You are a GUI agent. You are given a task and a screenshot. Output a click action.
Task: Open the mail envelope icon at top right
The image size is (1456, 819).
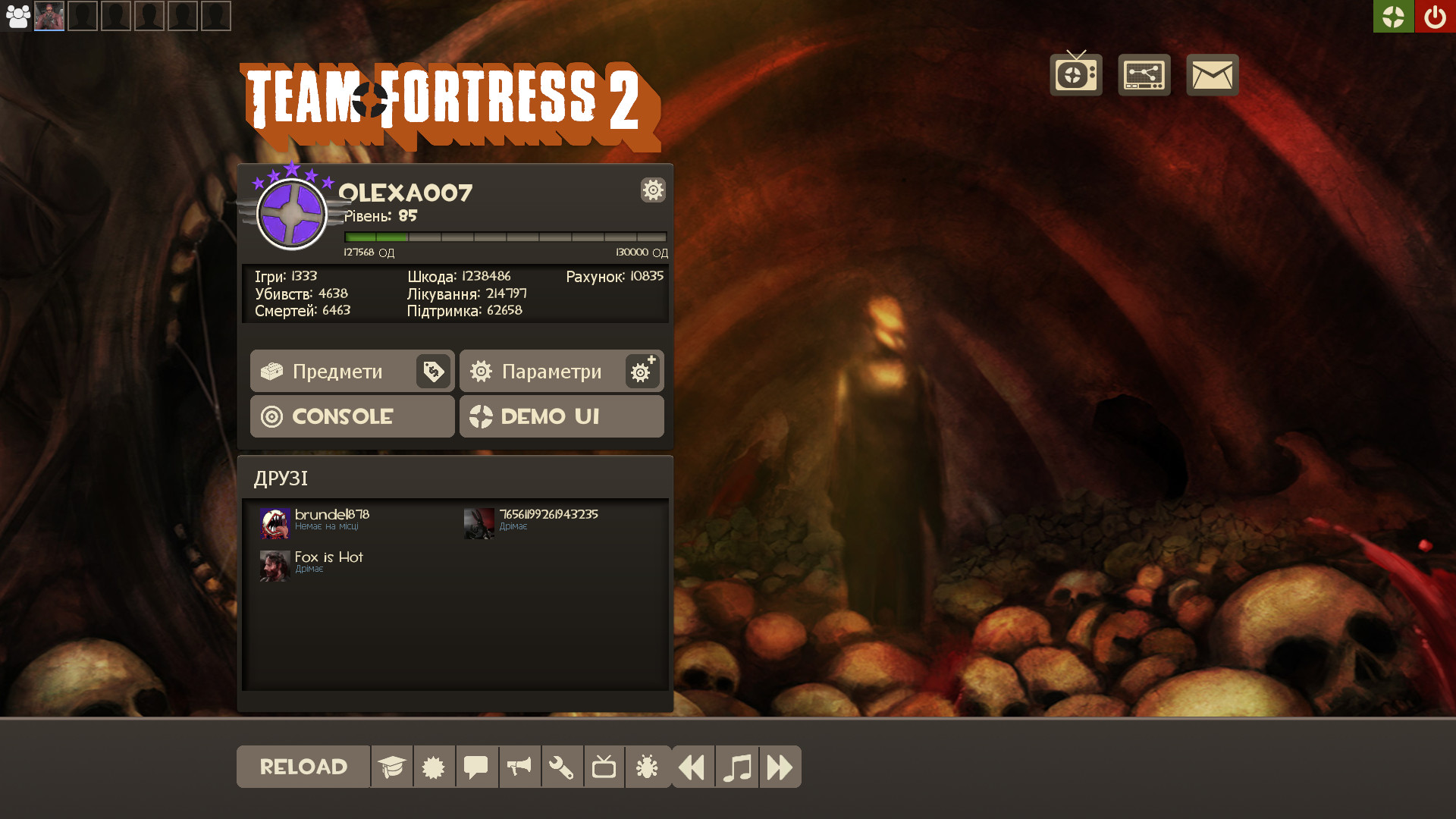[1211, 74]
